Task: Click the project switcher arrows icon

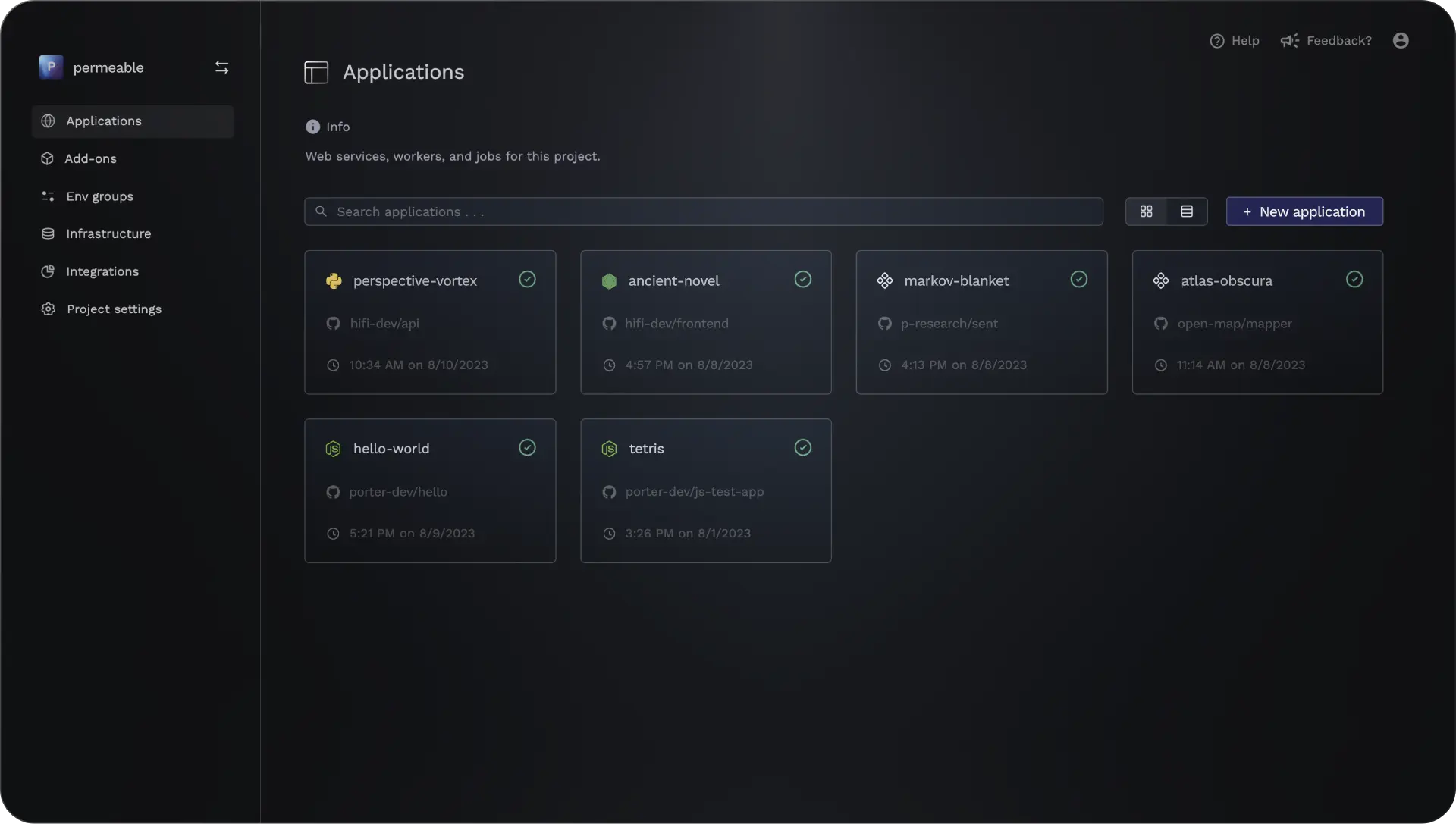Action: tap(221, 67)
